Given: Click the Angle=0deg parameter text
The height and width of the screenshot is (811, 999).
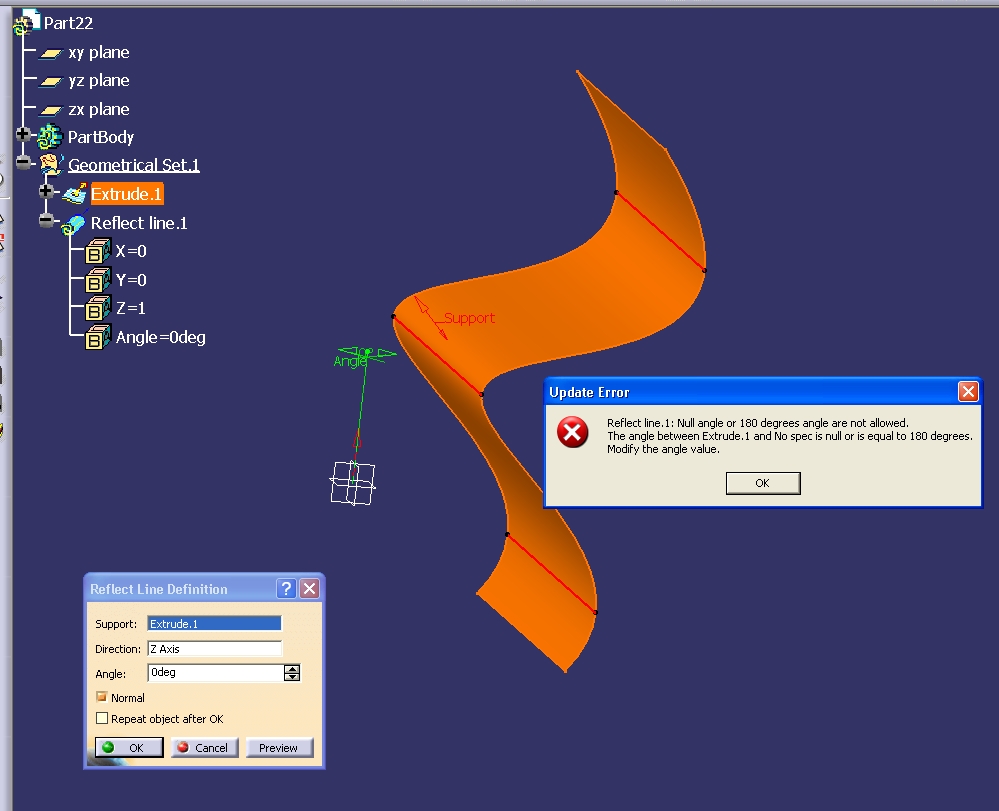Looking at the screenshot, I should click(x=161, y=337).
